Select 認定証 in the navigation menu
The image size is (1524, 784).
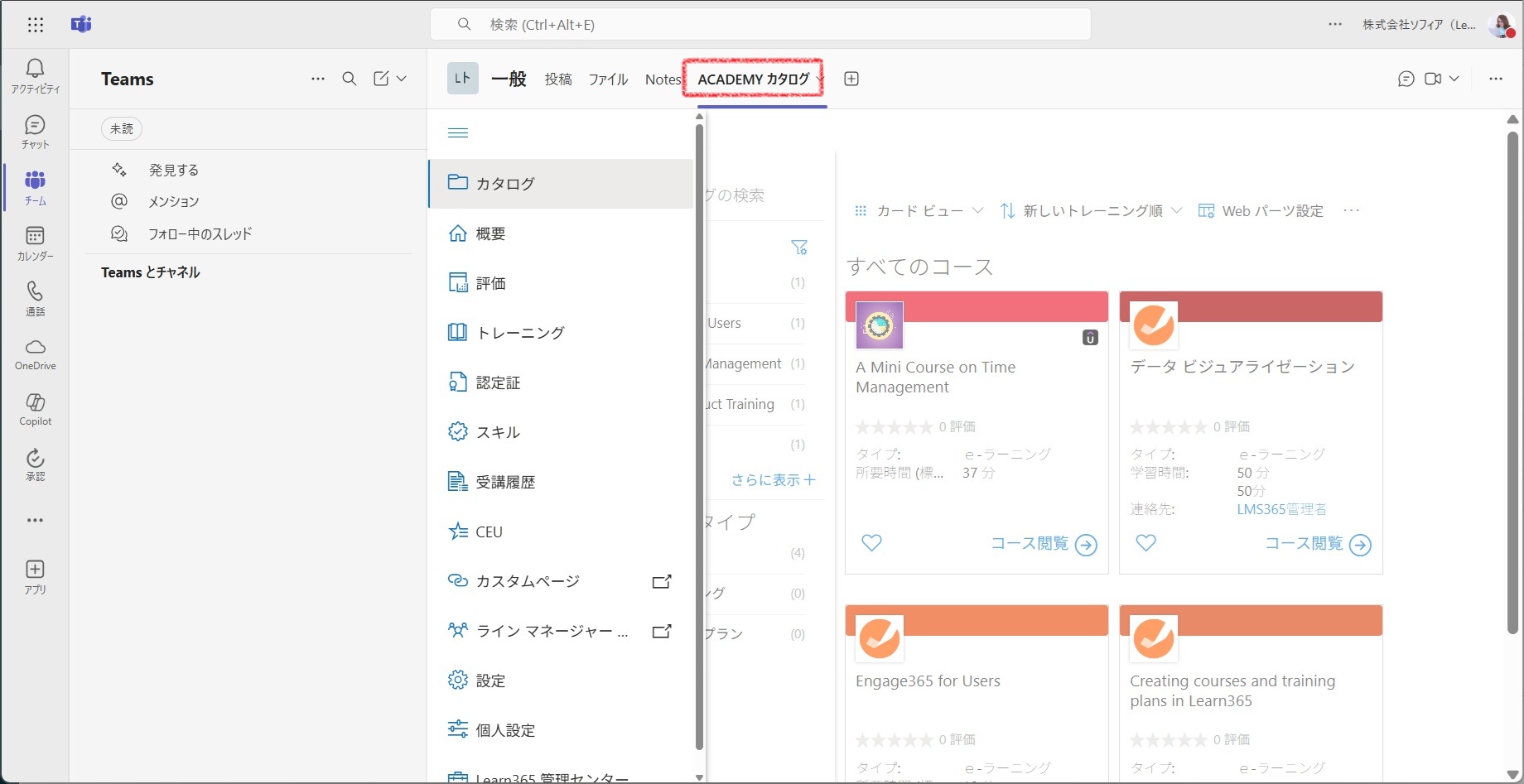pyautogui.click(x=561, y=382)
